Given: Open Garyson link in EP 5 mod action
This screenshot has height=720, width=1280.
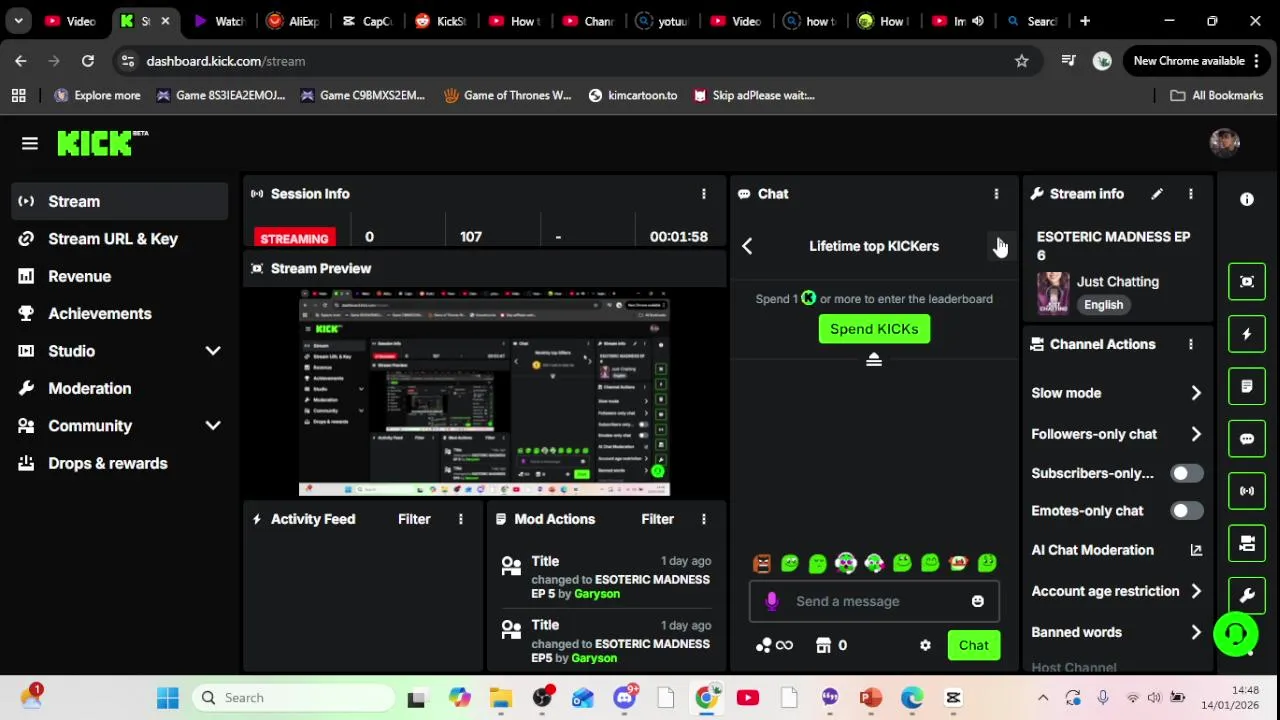Looking at the screenshot, I should pyautogui.click(x=597, y=594).
